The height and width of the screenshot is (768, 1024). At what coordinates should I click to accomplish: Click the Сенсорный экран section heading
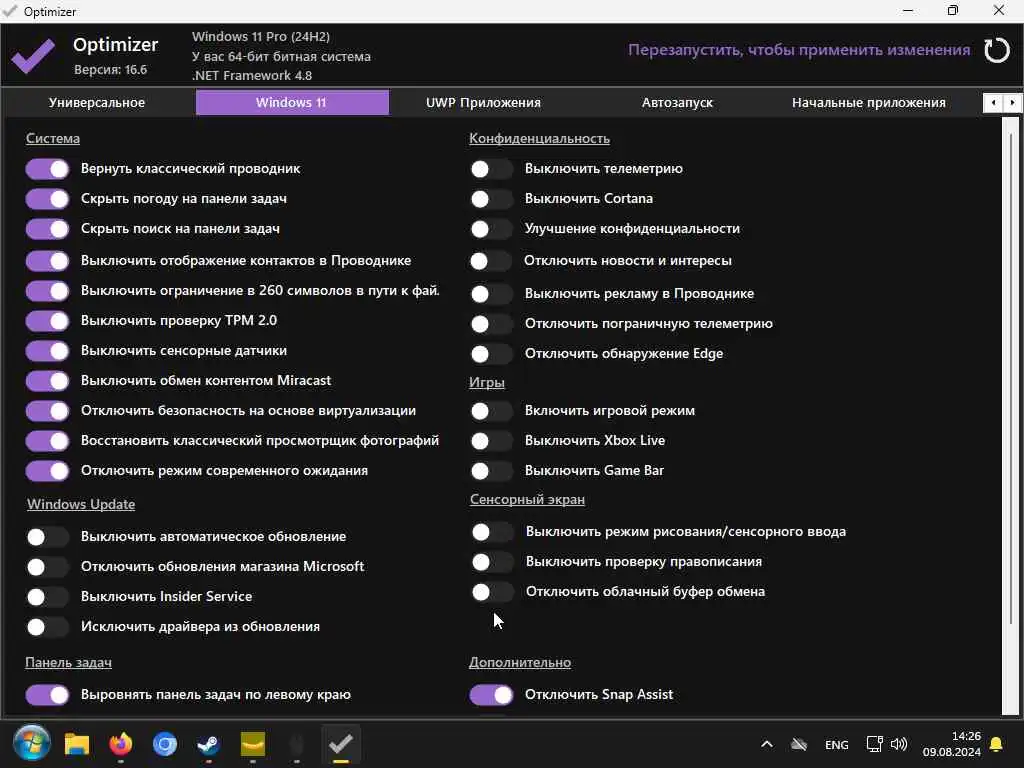pyautogui.click(x=527, y=500)
